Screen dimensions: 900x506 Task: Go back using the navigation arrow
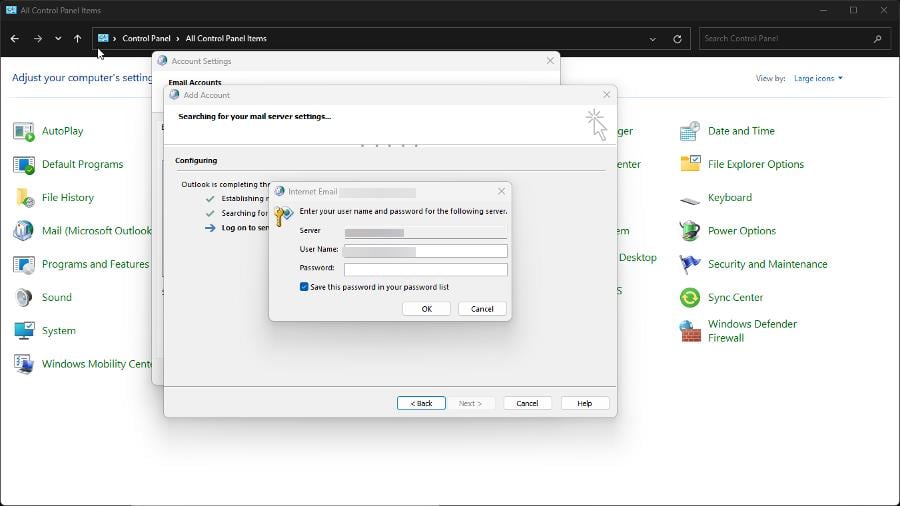click(15, 38)
